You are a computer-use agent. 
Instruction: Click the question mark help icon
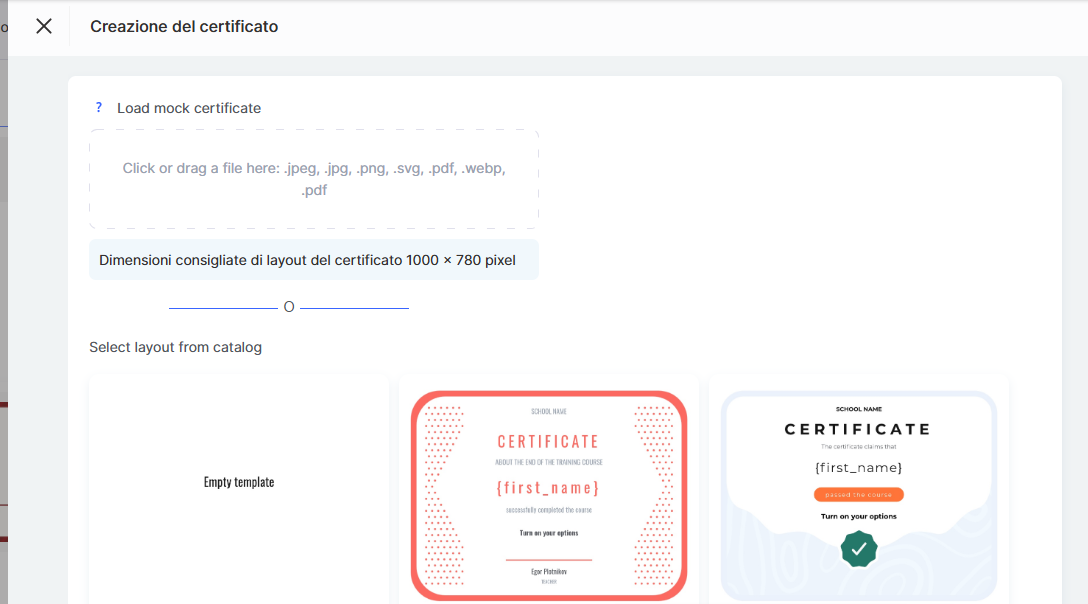98,107
